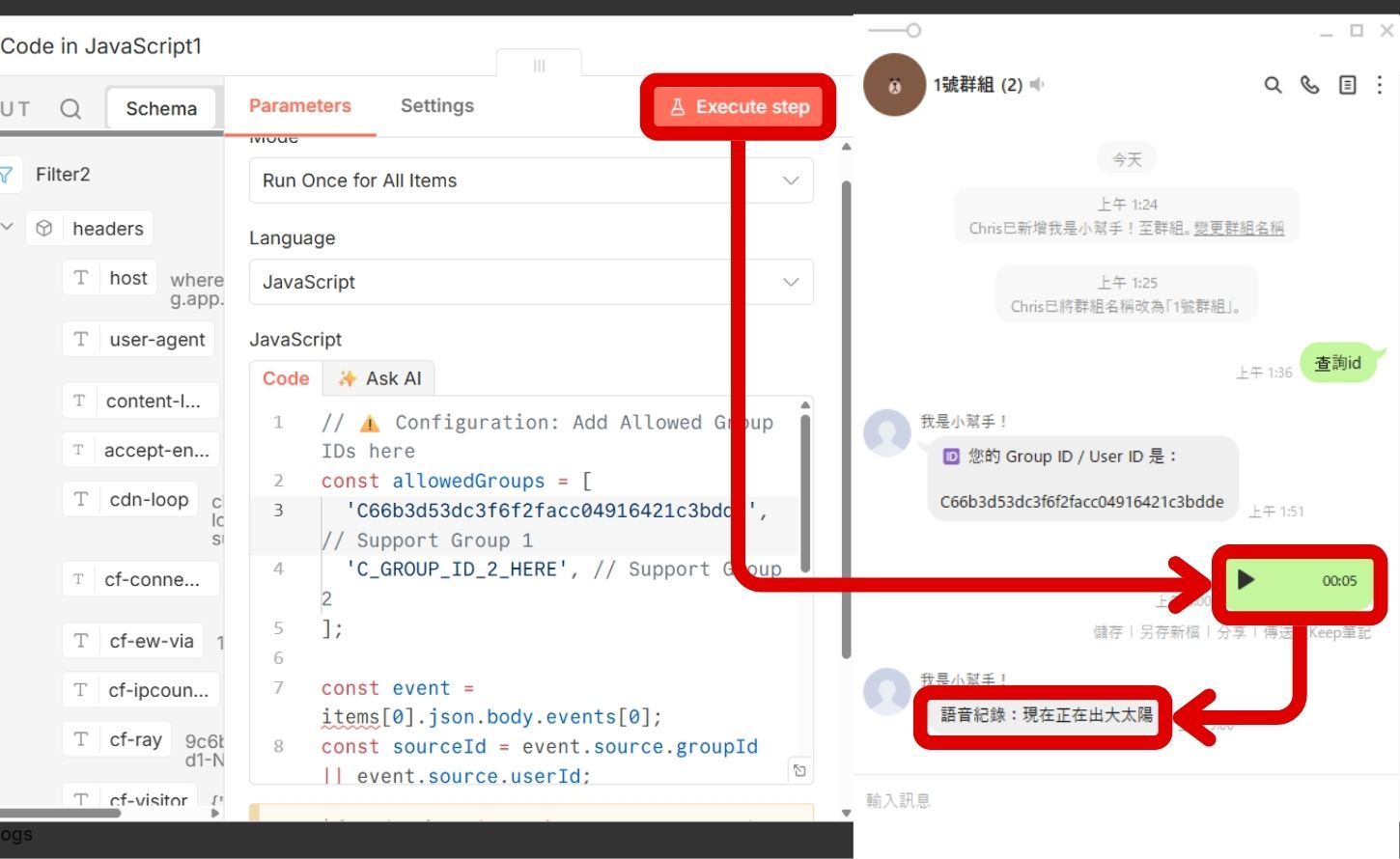
Task: Click the search magnifier in the input panel
Action: click(x=70, y=109)
